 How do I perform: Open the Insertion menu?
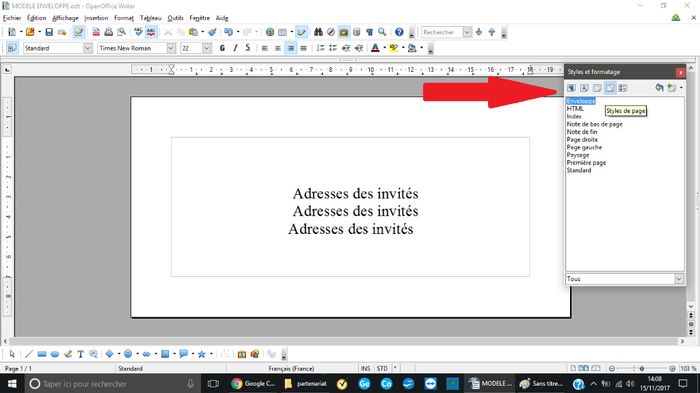pos(96,18)
